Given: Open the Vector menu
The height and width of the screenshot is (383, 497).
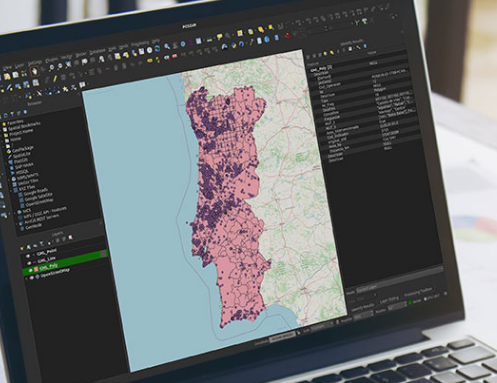Looking at the screenshot, I should (67, 57).
